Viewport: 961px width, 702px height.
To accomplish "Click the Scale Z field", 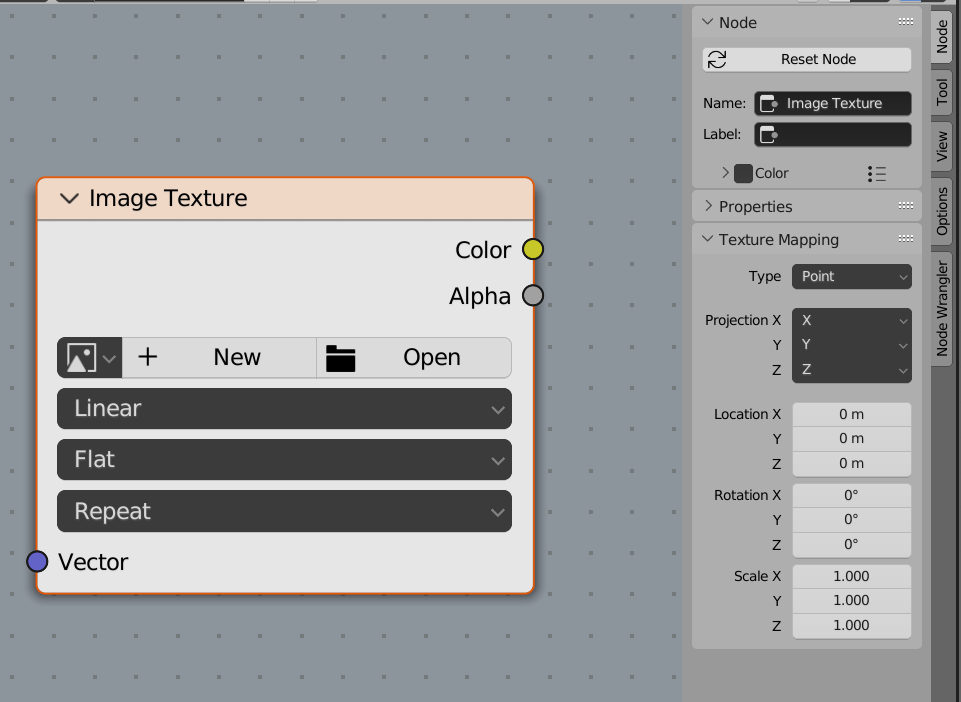I will click(x=851, y=625).
